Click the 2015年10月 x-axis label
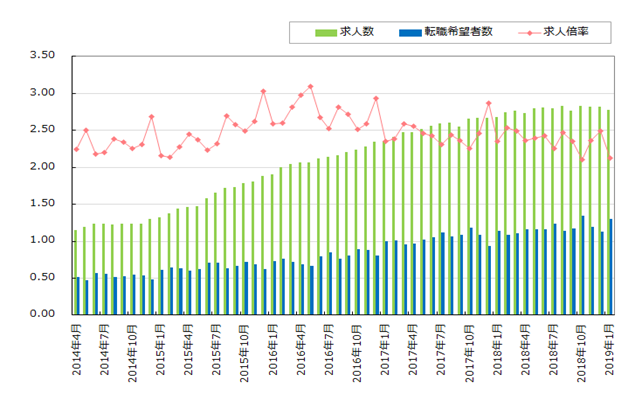642x398 pixels. (244, 353)
